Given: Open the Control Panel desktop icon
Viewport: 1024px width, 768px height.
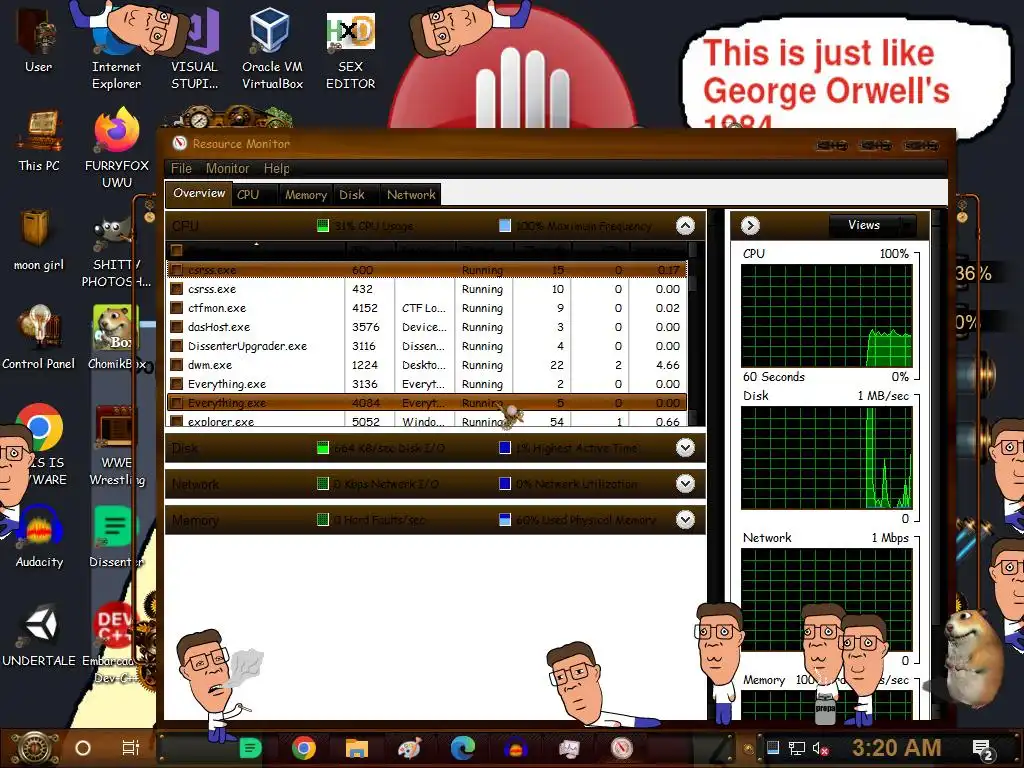Looking at the screenshot, I should (39, 336).
